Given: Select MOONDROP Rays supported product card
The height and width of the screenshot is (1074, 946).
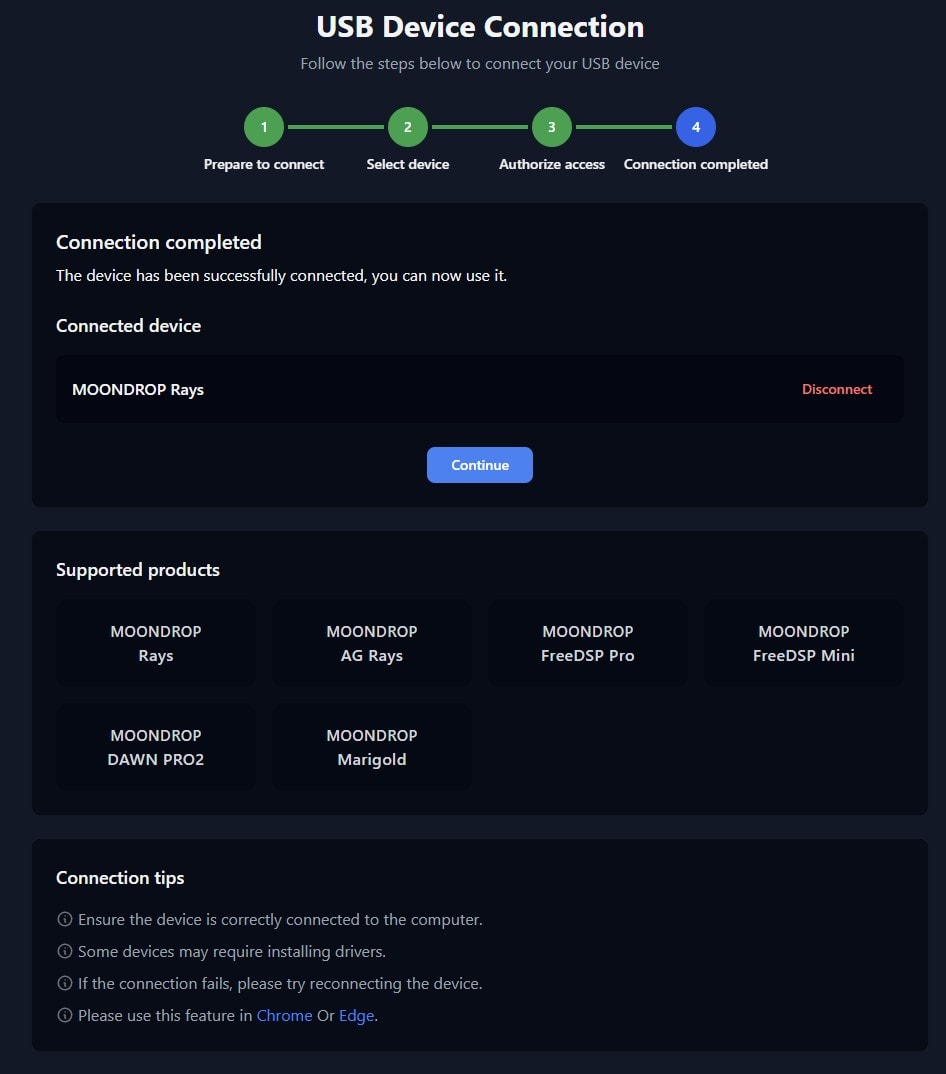Looking at the screenshot, I should coord(156,643).
